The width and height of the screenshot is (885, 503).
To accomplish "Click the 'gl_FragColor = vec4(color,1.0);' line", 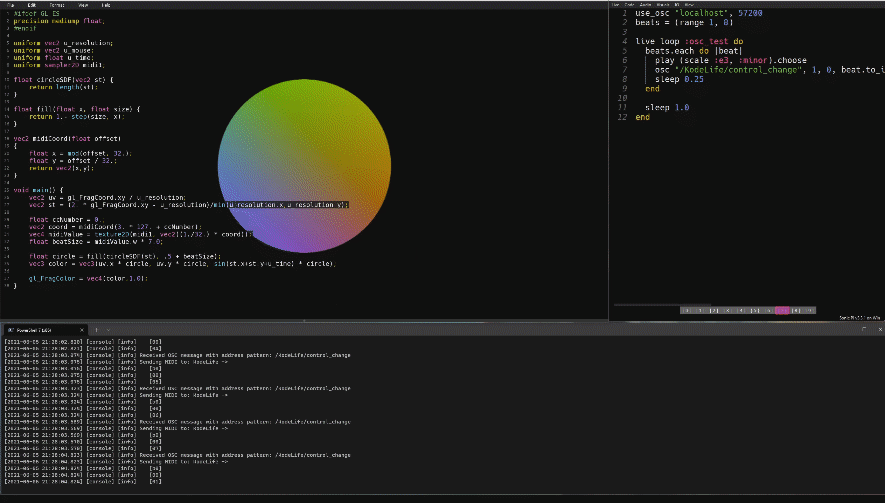I will [x=89, y=278].
